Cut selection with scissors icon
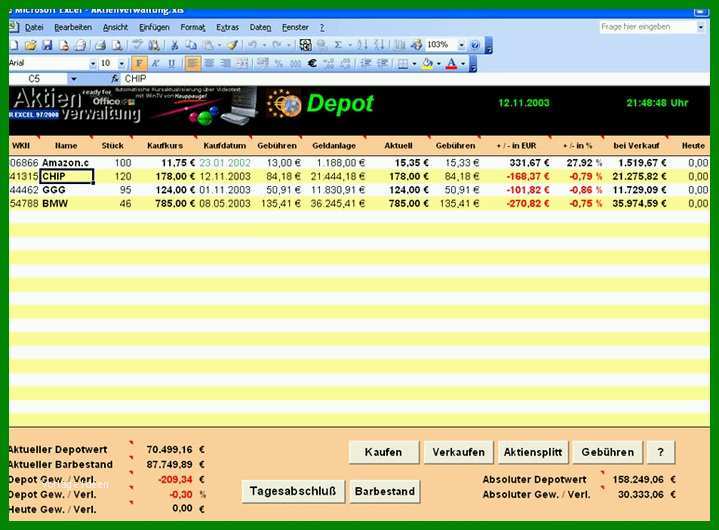Image resolution: width=719 pixels, height=530 pixels. point(174,45)
